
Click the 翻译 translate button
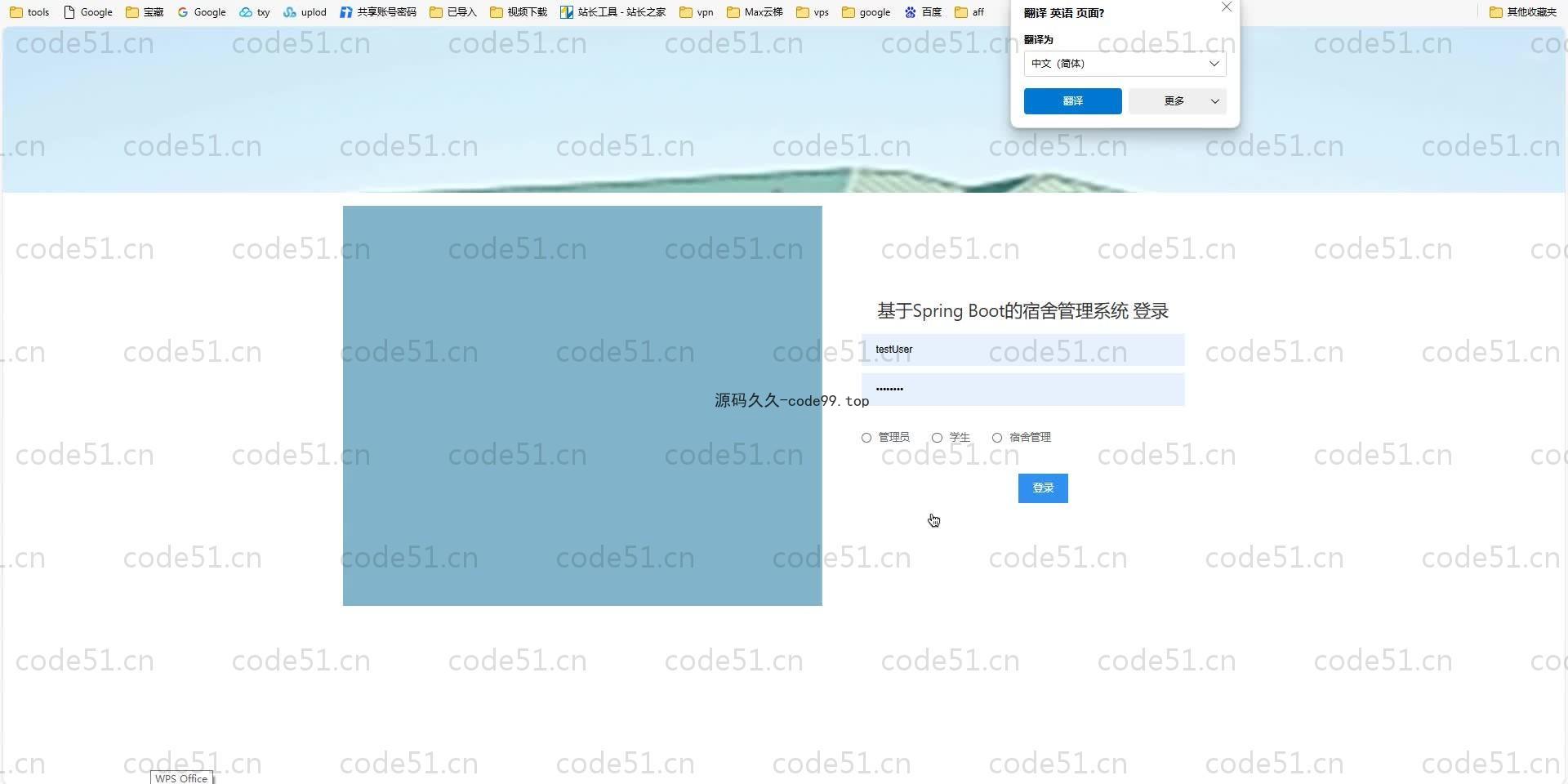pos(1072,101)
